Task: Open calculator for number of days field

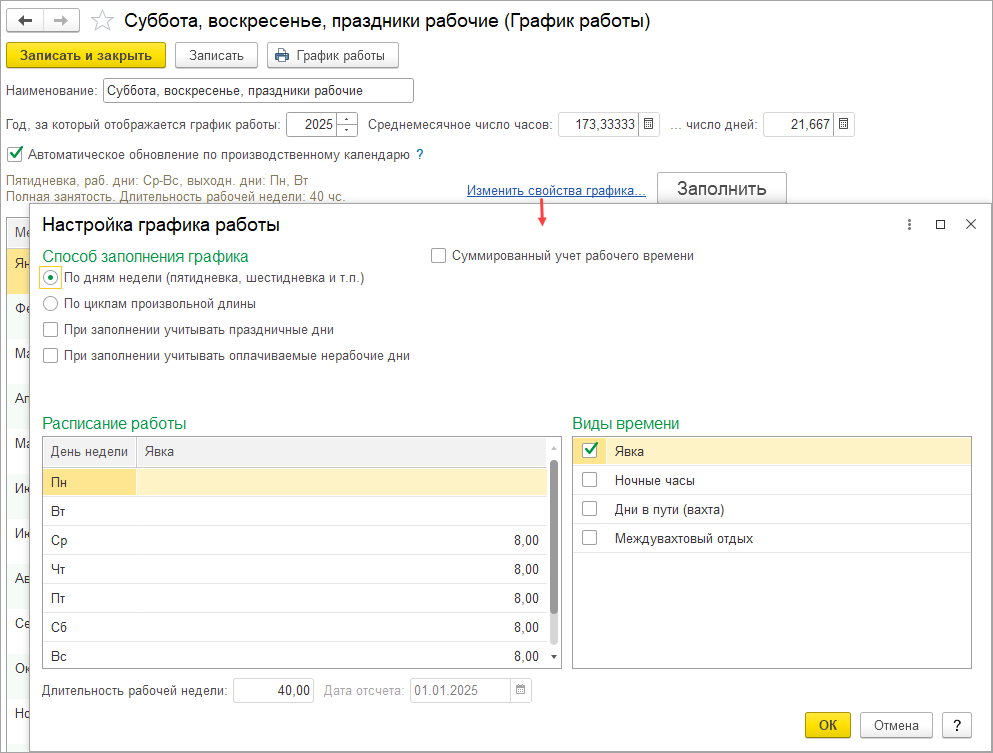Action: (844, 125)
